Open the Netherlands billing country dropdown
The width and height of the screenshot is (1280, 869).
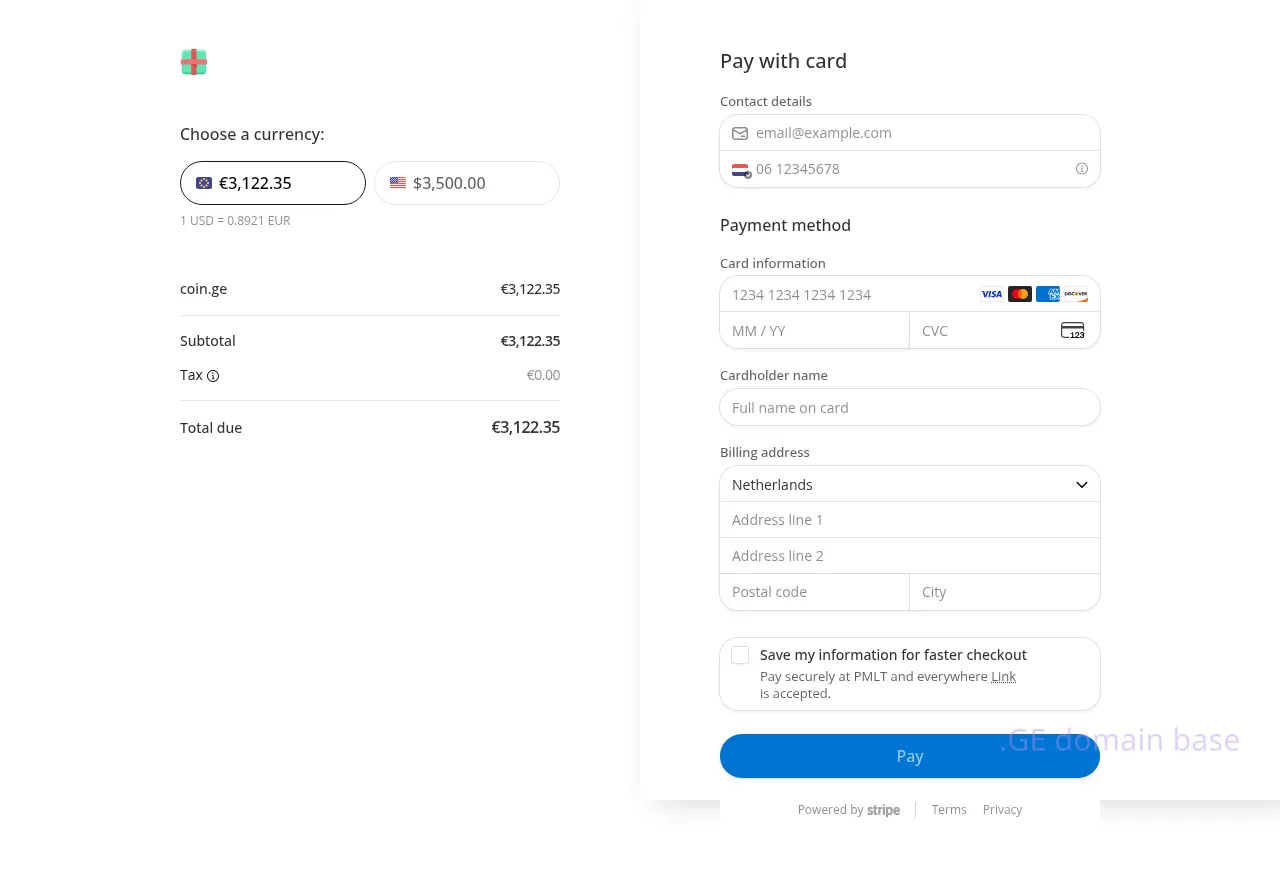click(x=909, y=484)
